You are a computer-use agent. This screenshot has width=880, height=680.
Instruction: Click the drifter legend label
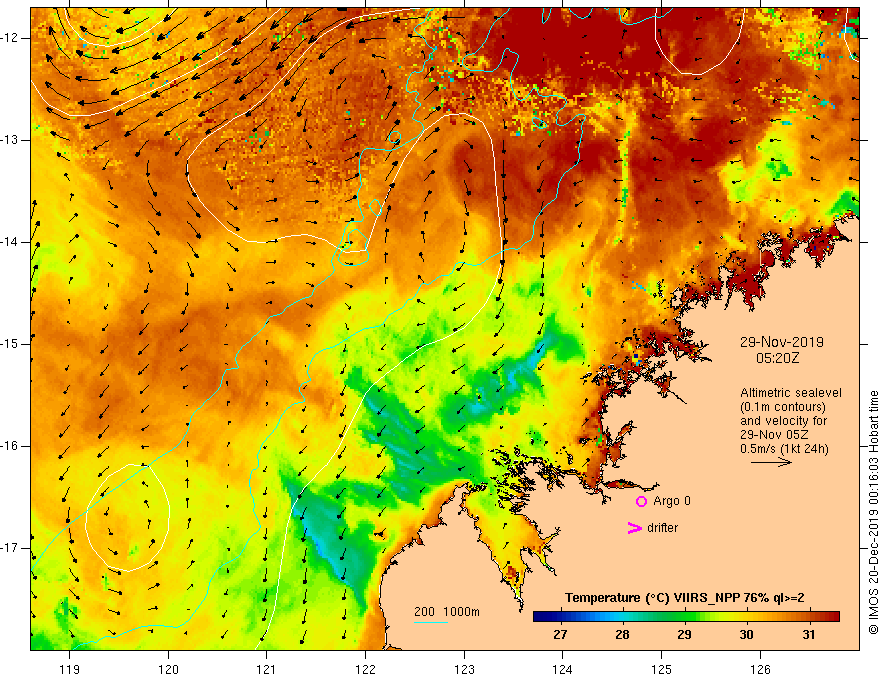tap(662, 528)
